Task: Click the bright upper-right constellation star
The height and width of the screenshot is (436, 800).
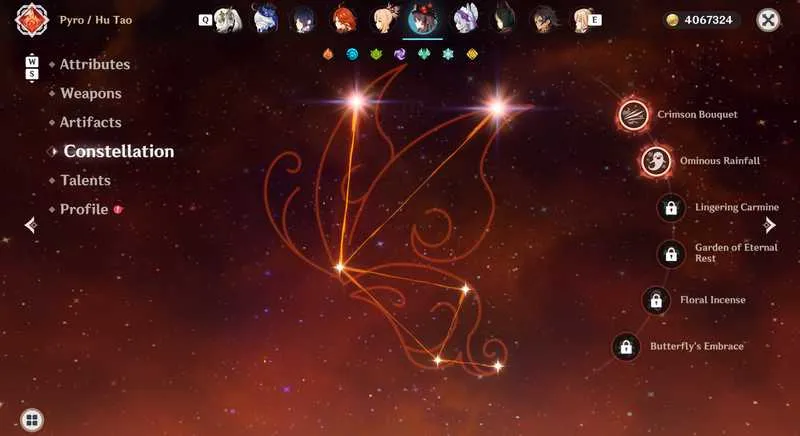Action: click(496, 108)
